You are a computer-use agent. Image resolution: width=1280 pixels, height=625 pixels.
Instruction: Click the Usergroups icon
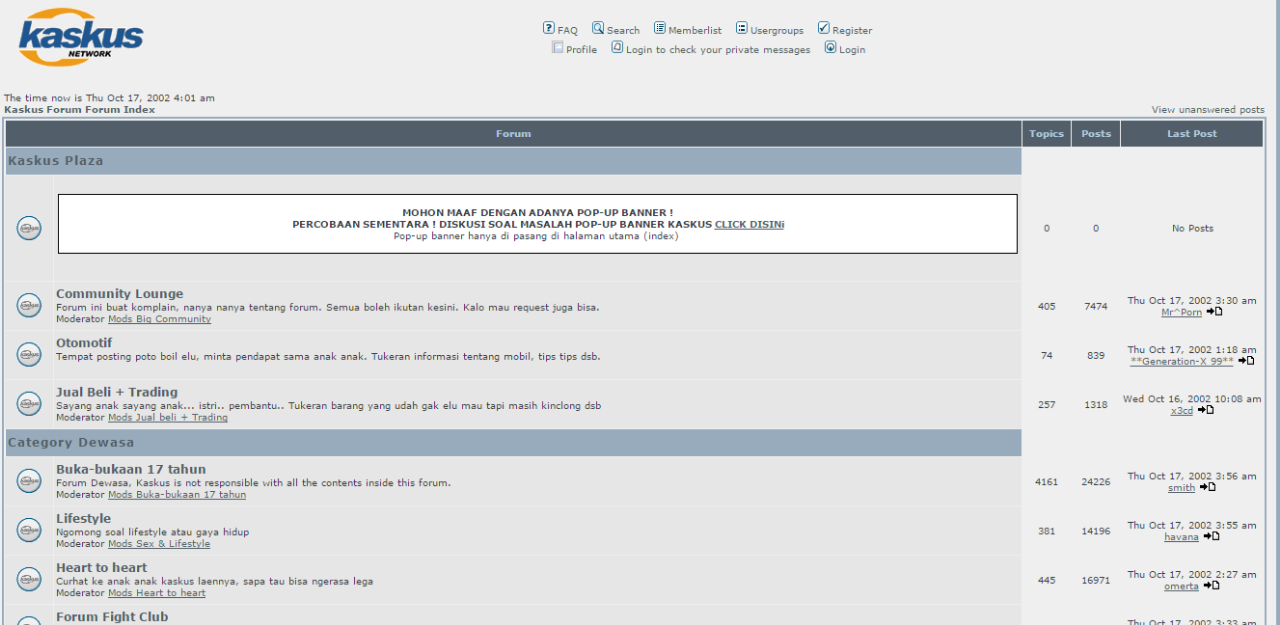[742, 28]
